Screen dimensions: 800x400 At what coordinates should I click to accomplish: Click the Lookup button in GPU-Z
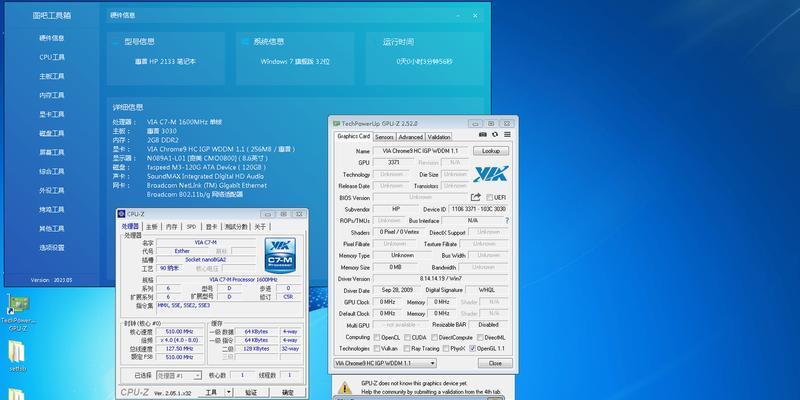click(x=491, y=151)
